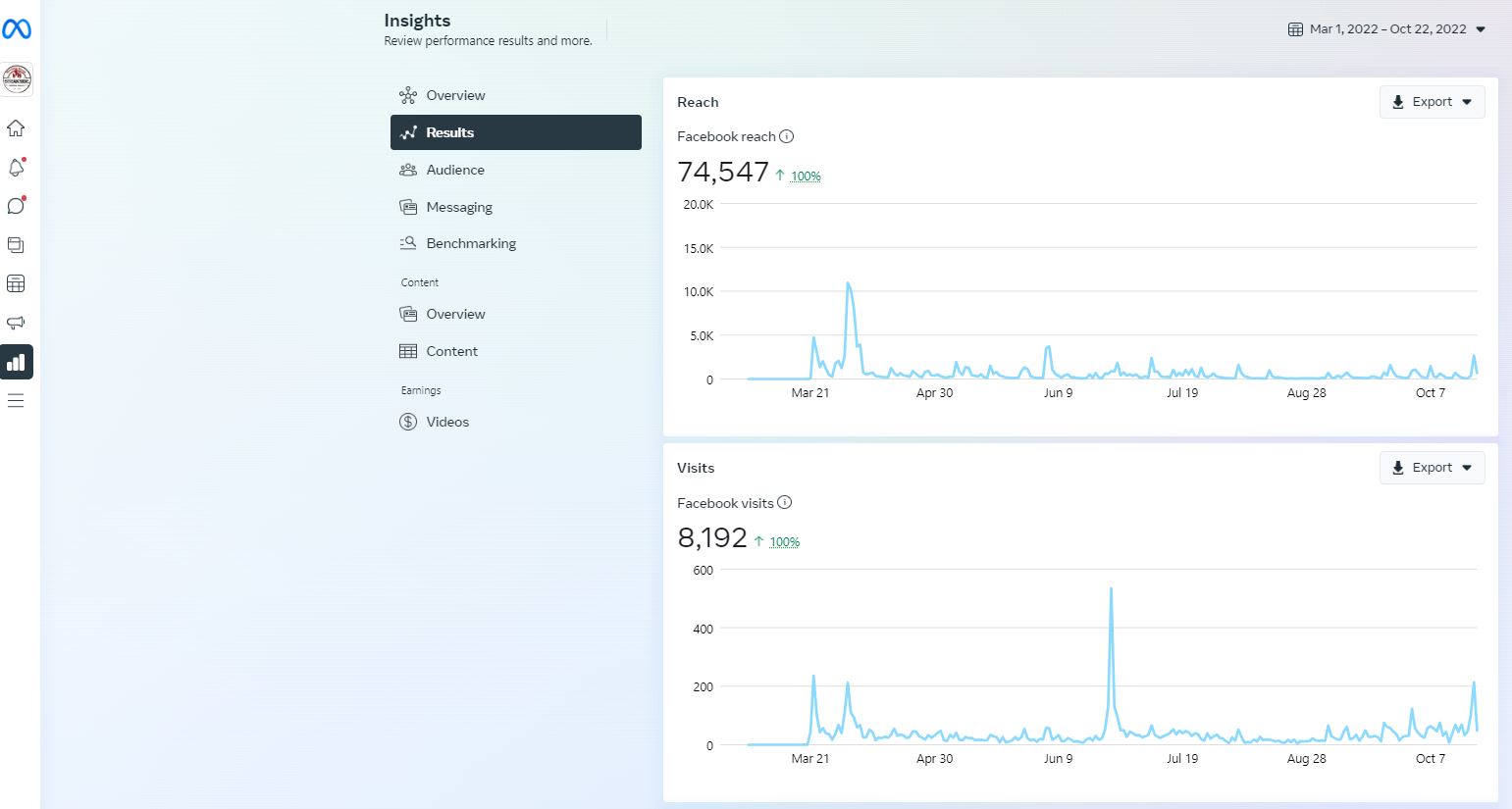This screenshot has height=809, width=1512.
Task: Expand the Visits Export dropdown
Action: [x=1432, y=468]
